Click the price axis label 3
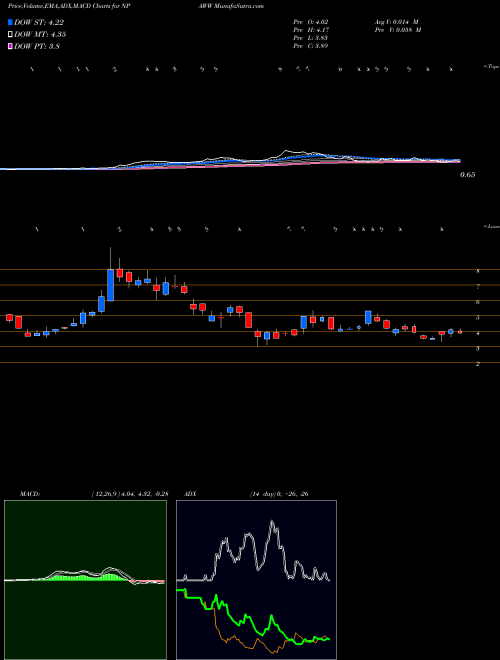Screen dimensions: 500x660 click(x=478, y=349)
